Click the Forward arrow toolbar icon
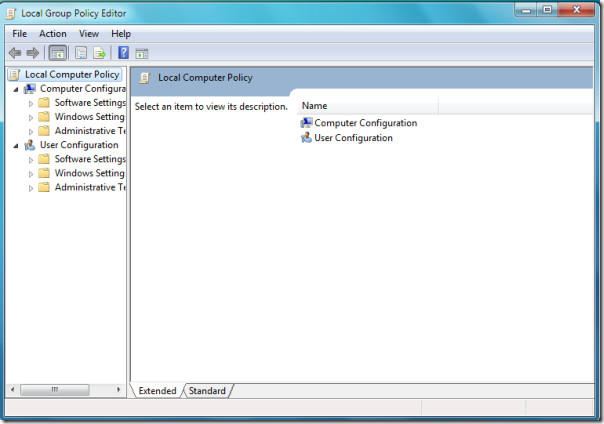 click(33, 53)
